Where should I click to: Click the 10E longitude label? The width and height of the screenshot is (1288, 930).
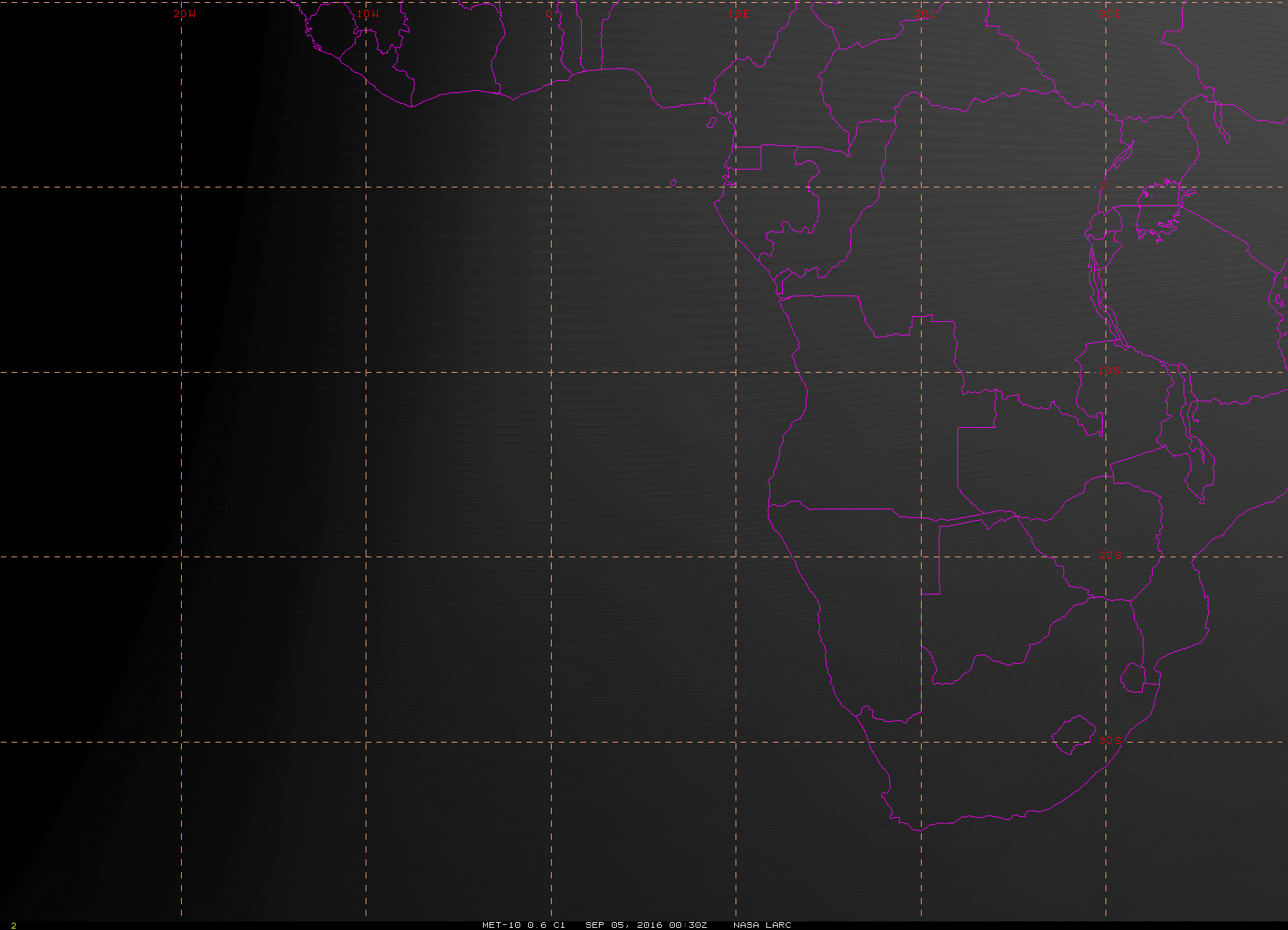coord(739,14)
